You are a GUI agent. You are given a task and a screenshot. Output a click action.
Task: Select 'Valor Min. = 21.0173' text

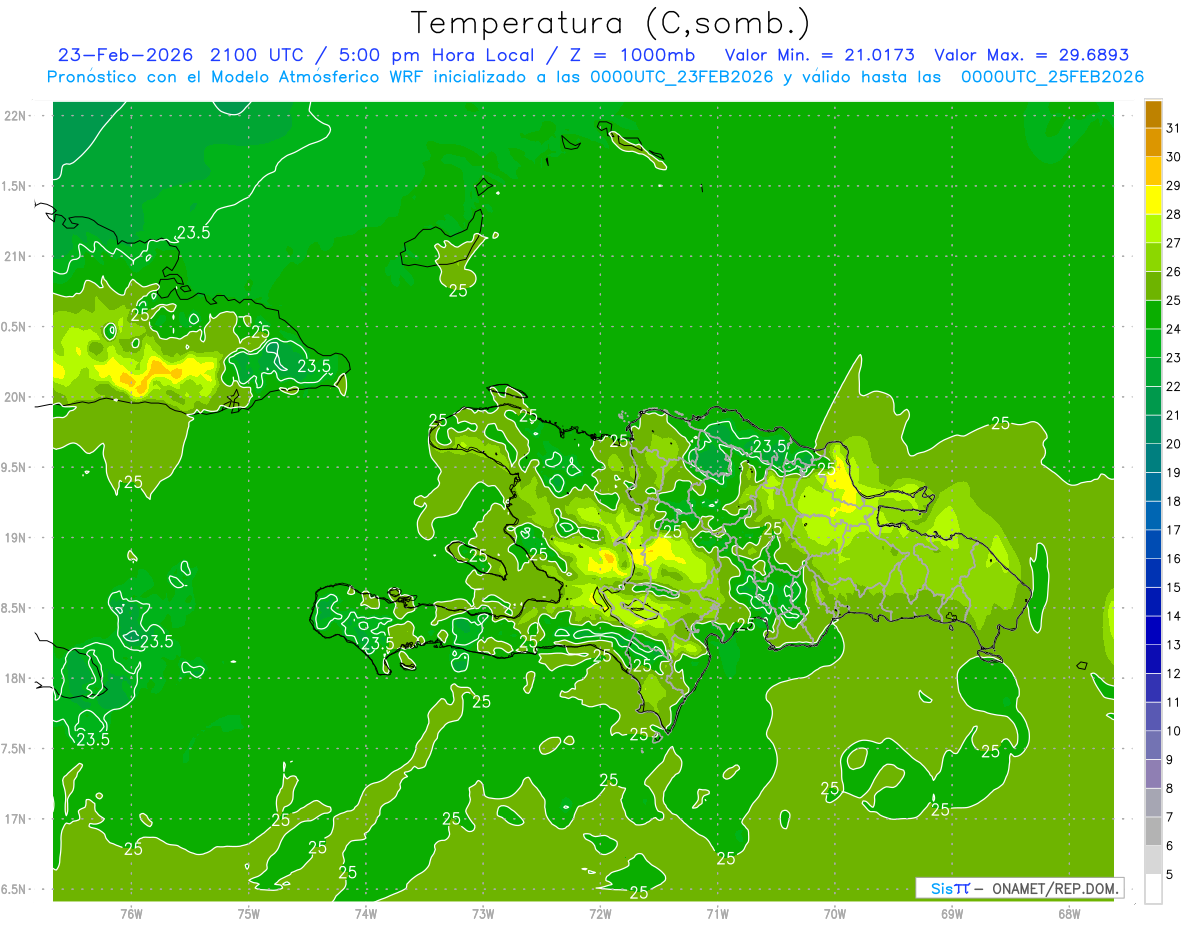tap(819, 54)
